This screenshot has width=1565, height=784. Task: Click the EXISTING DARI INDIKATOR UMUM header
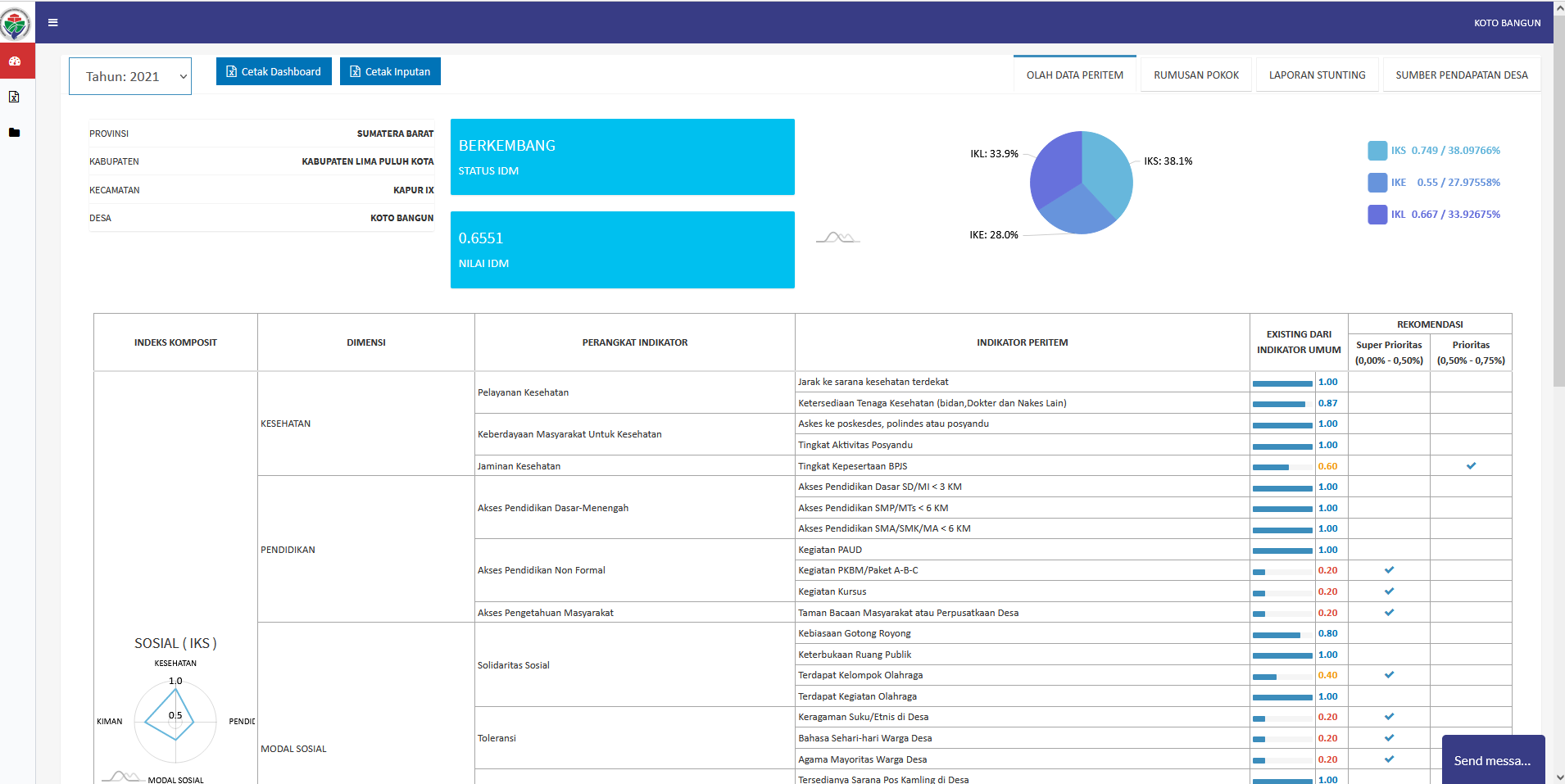(1299, 342)
